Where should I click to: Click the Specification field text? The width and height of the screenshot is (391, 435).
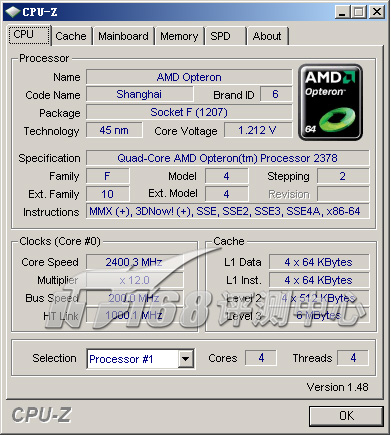pyautogui.click(x=228, y=158)
